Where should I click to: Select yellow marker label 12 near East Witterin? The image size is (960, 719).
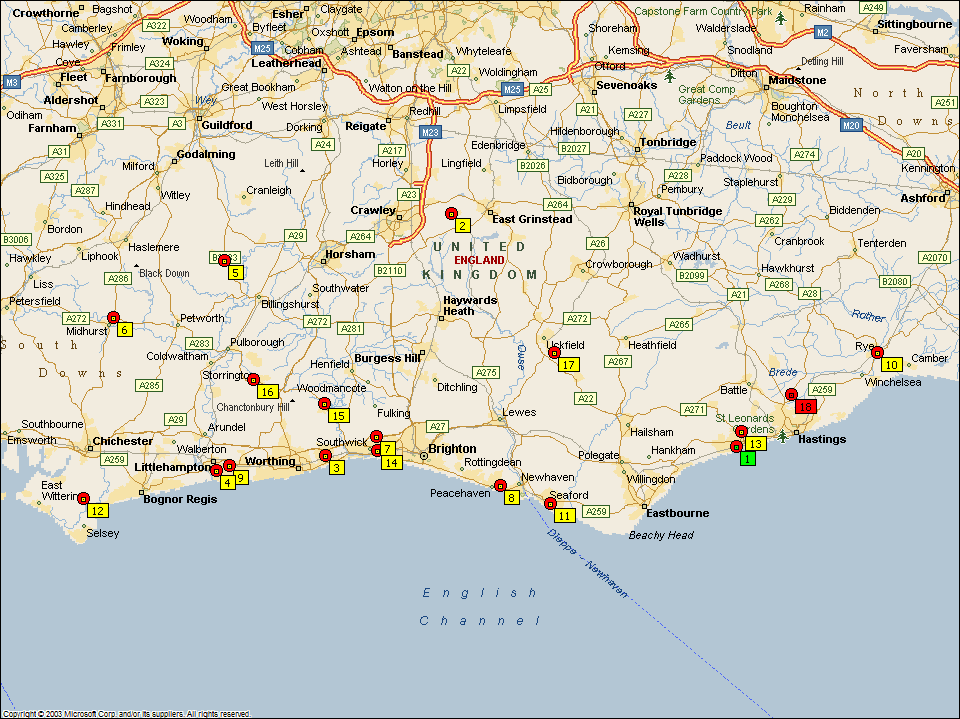click(97, 511)
